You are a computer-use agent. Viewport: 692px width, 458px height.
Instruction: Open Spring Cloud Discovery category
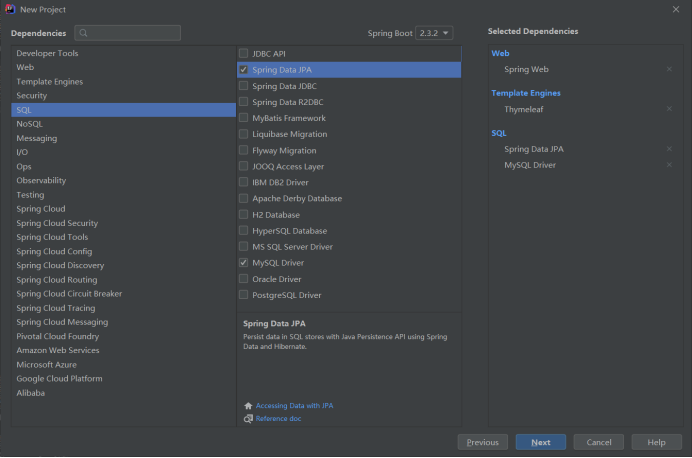(x=124, y=266)
